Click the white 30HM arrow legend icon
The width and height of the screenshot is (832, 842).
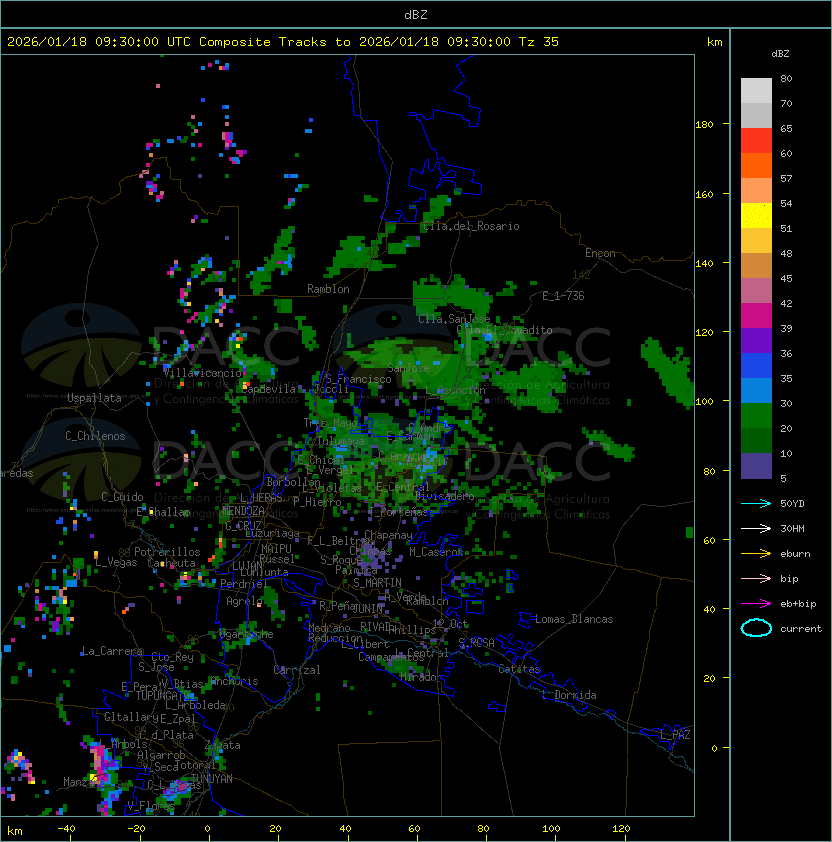[x=756, y=528]
